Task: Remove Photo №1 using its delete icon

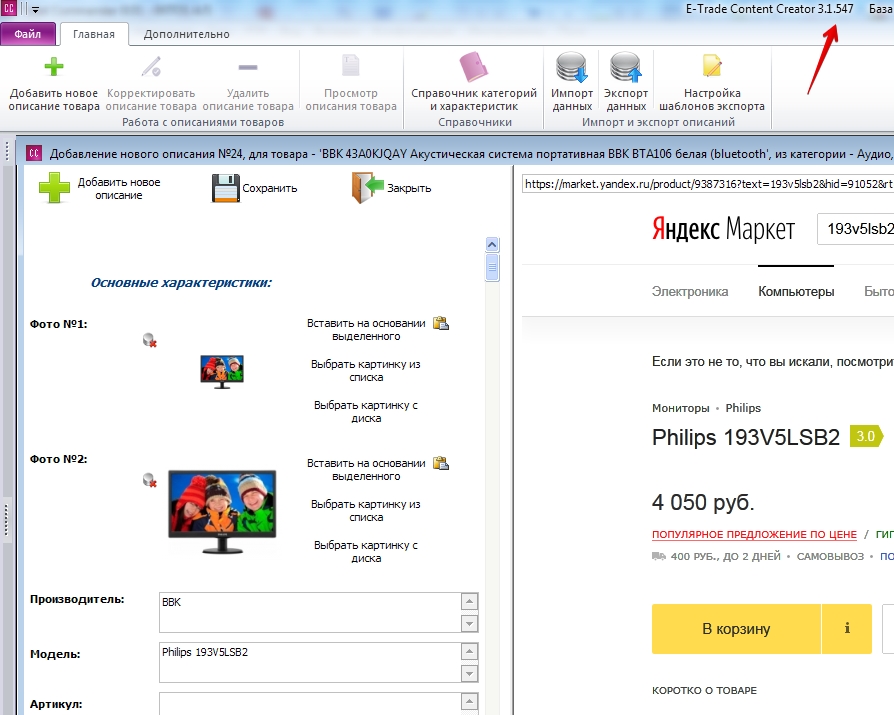Action: [x=150, y=340]
